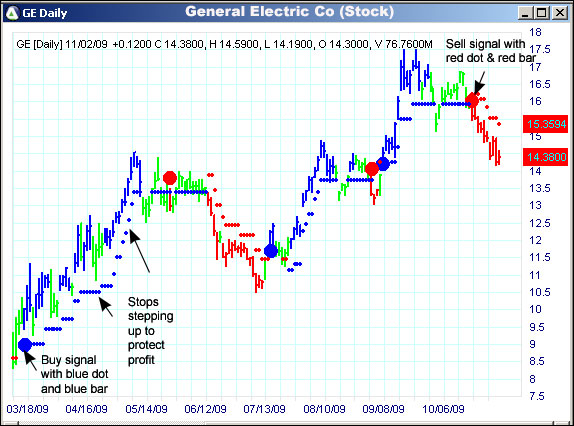The width and height of the screenshot is (574, 426).
Task: Click the large blue dot in early September
Action: [x=383, y=164]
